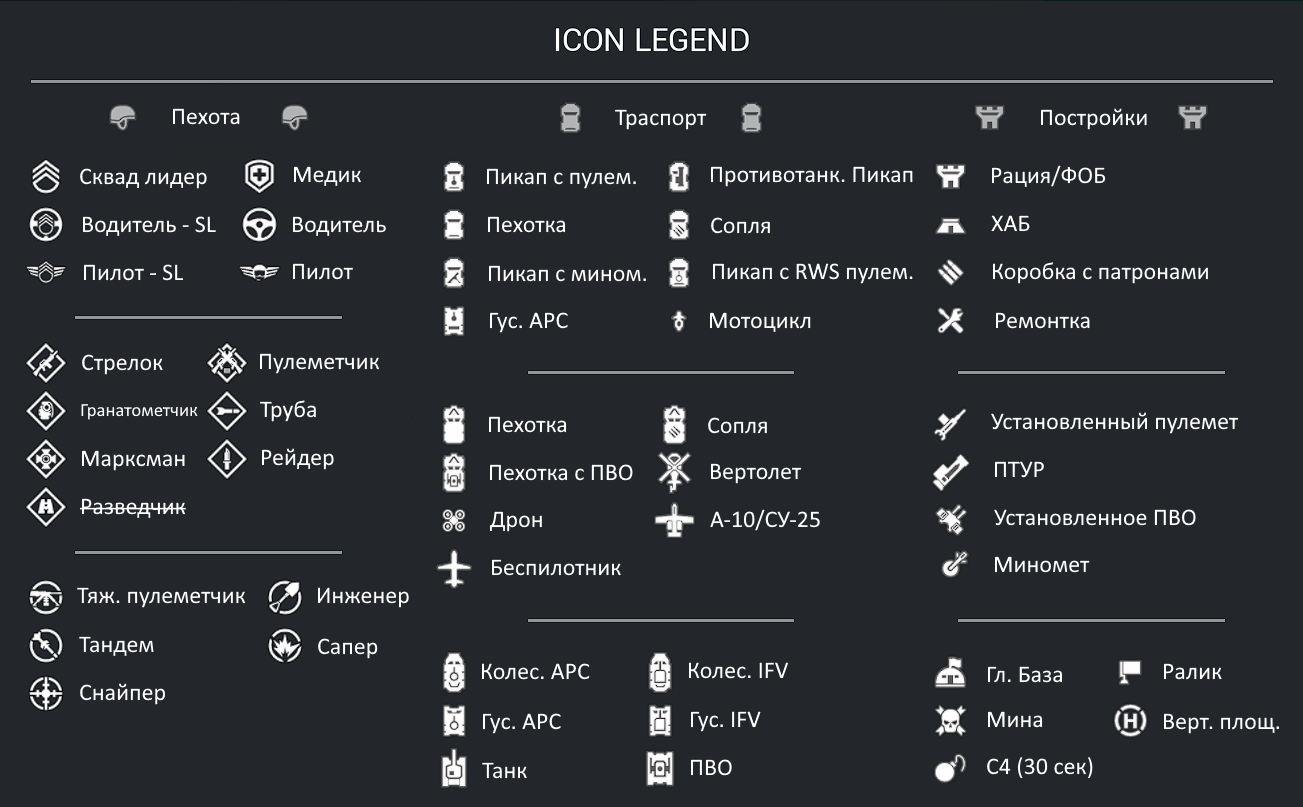Click the Беспилотник plane icon
Viewport: 1303px width, 807px height.
(x=454, y=568)
